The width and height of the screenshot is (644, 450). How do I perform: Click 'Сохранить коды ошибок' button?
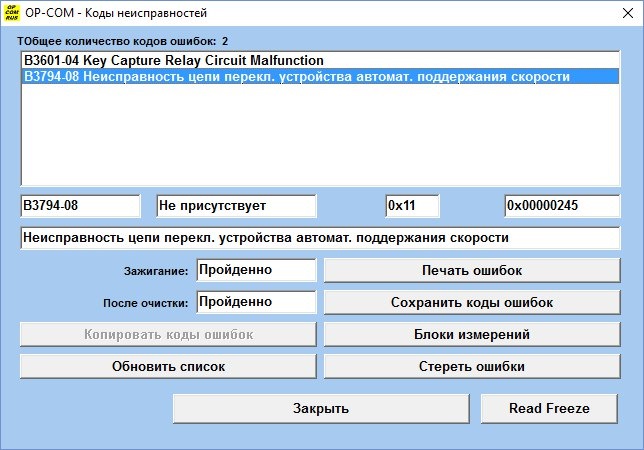(x=472, y=302)
